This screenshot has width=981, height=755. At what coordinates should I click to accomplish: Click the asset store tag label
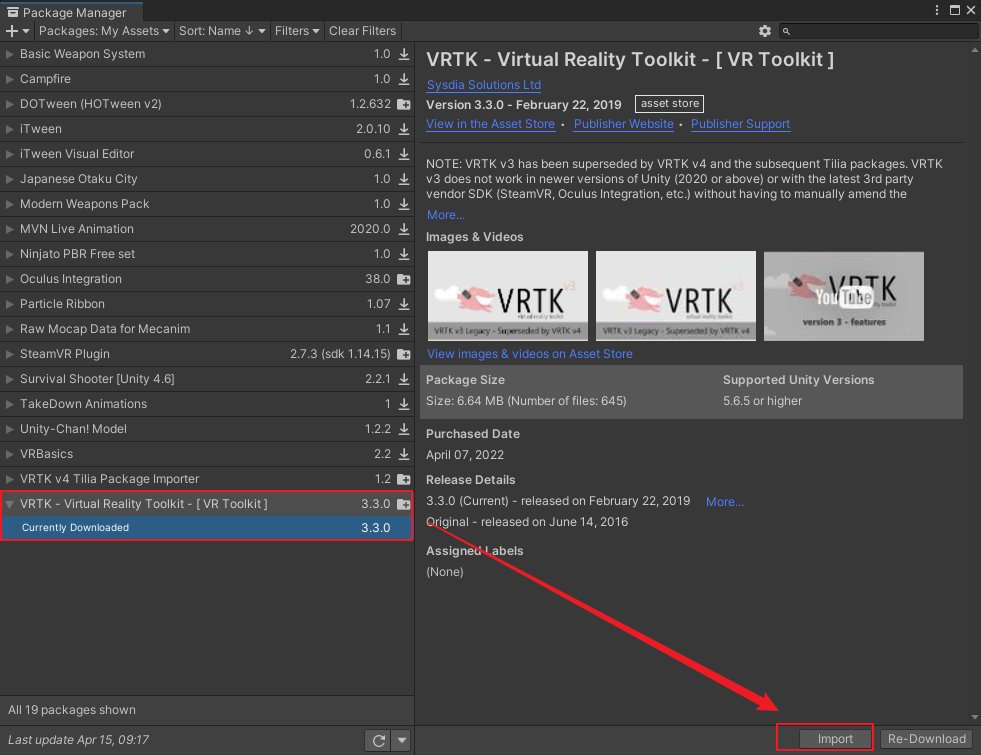point(669,104)
